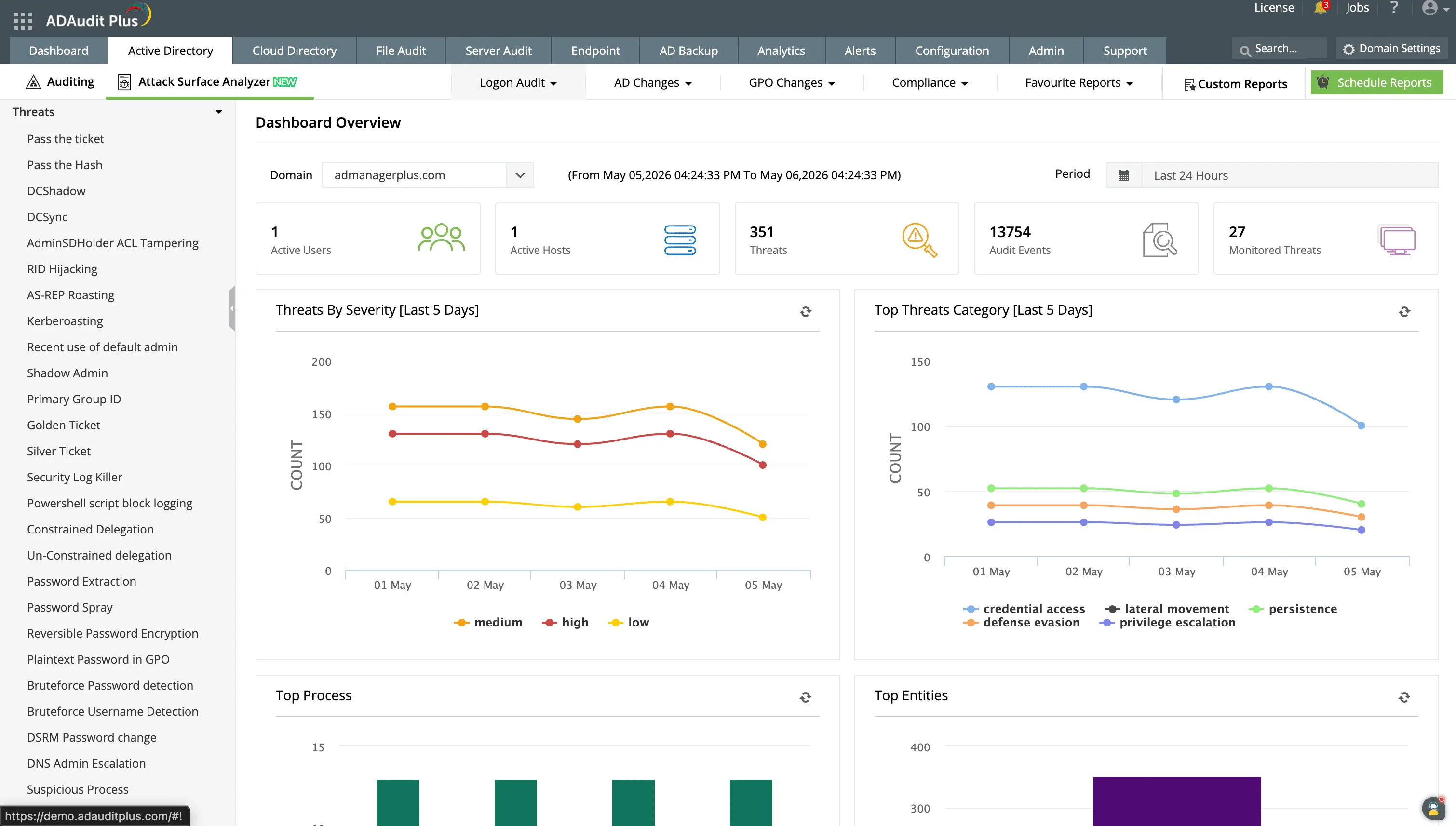Open the Domain selector dropdown
Viewport: 1456px width, 826px height.
(428, 175)
